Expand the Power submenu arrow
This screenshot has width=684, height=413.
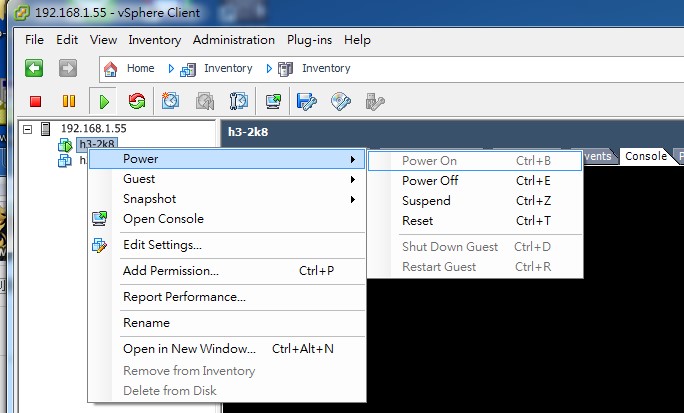point(352,159)
